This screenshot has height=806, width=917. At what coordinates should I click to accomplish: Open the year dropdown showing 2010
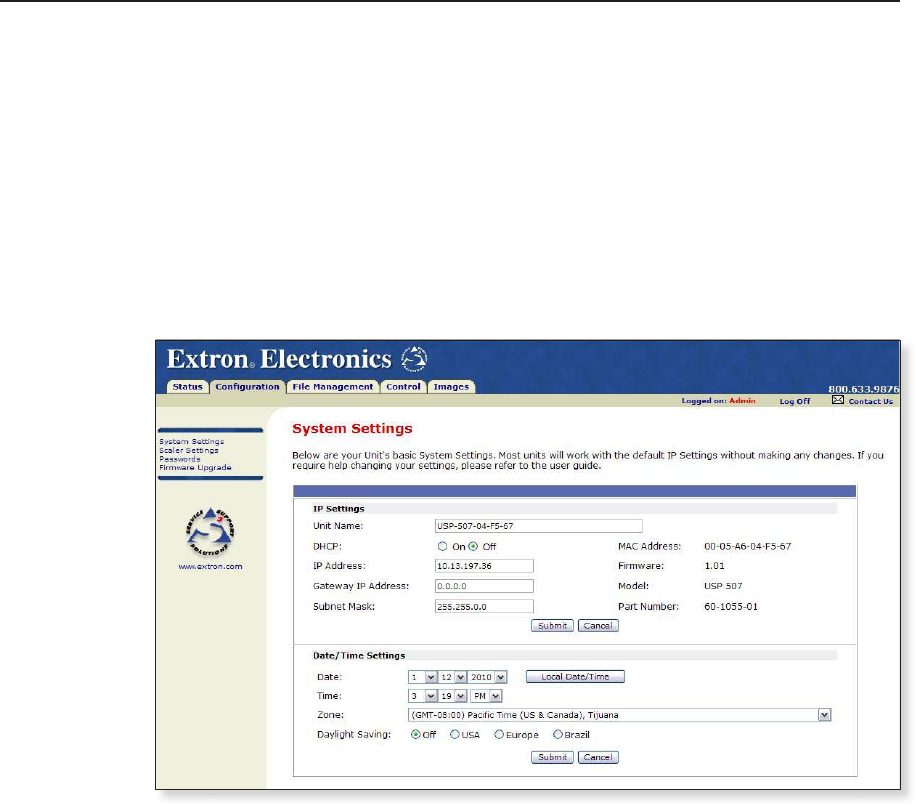click(x=488, y=677)
